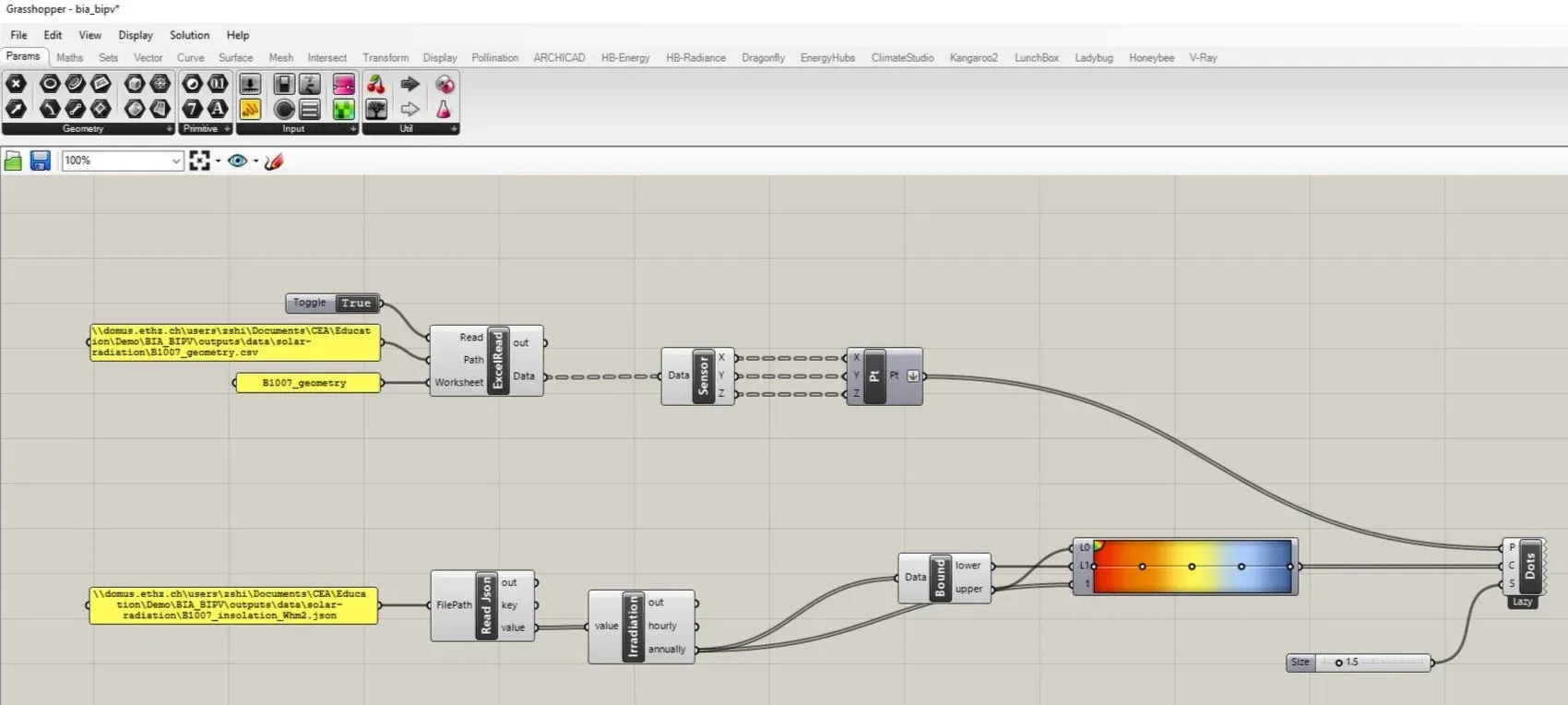Expand the Input panel plus
This screenshot has width=1568, height=705.
coord(353,129)
